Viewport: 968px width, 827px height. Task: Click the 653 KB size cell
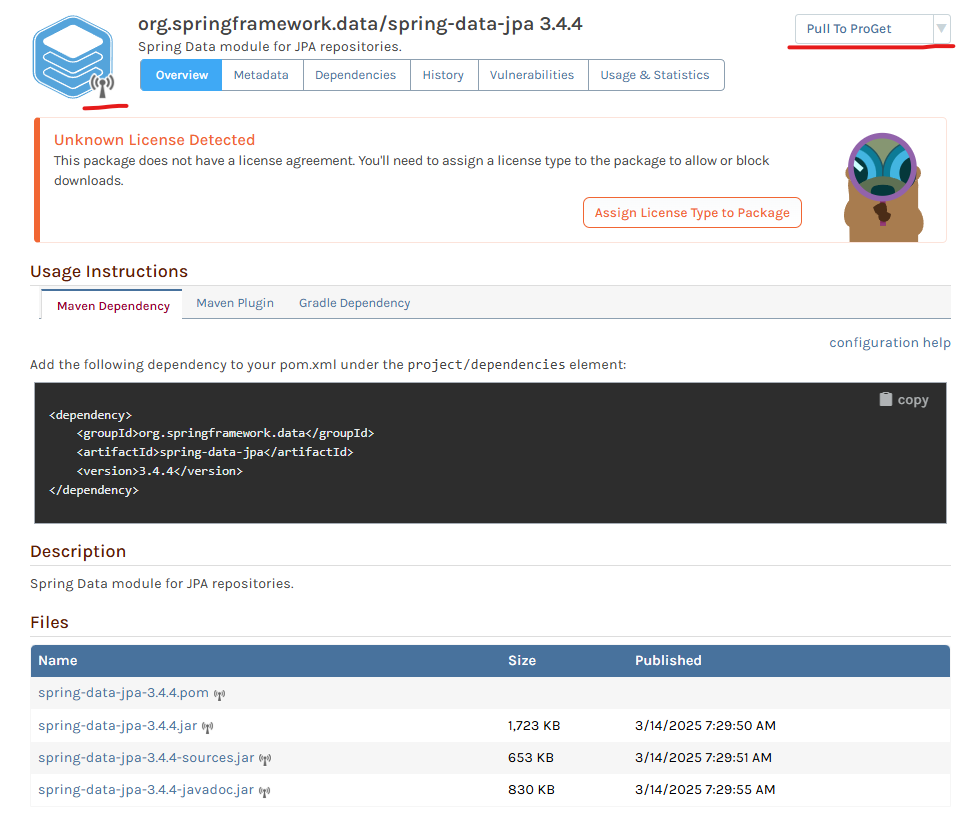(x=531, y=757)
